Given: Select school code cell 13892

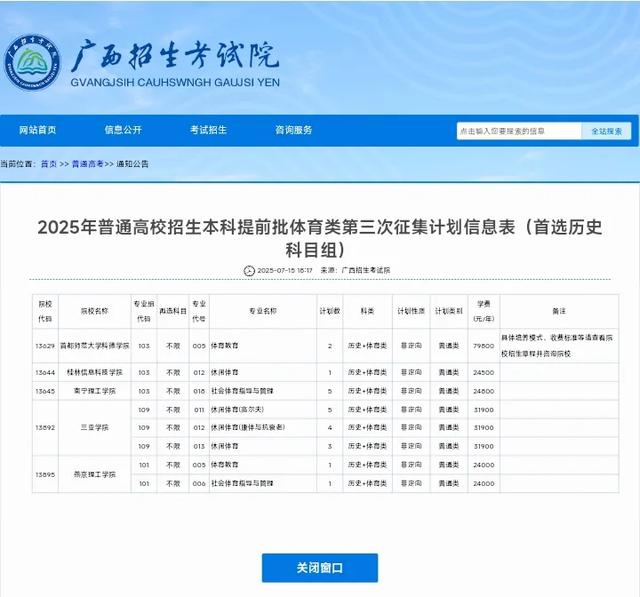Looking at the screenshot, I should [45, 428].
